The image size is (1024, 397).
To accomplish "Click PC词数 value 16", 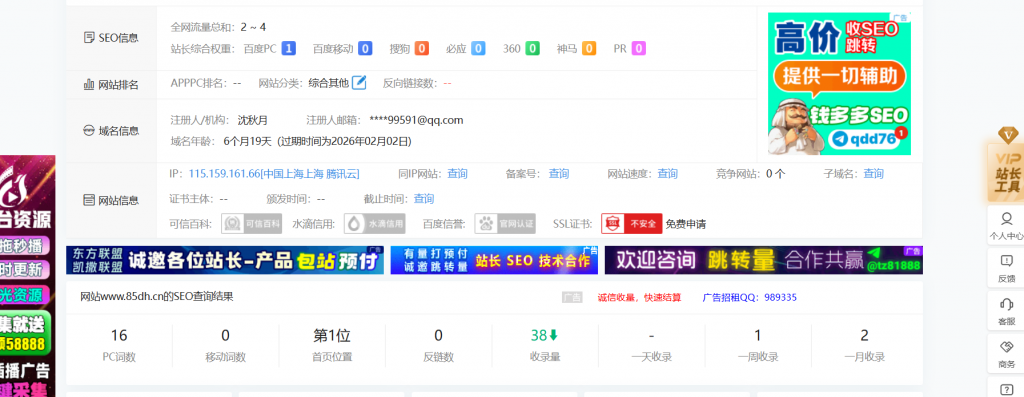I will coord(119,336).
